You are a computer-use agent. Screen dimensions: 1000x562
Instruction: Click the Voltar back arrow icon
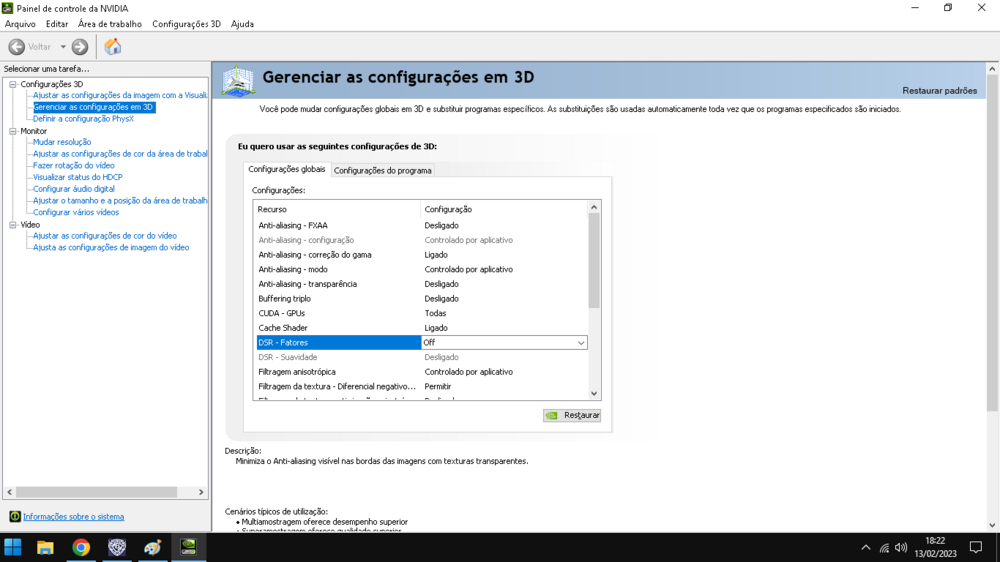coord(17,47)
